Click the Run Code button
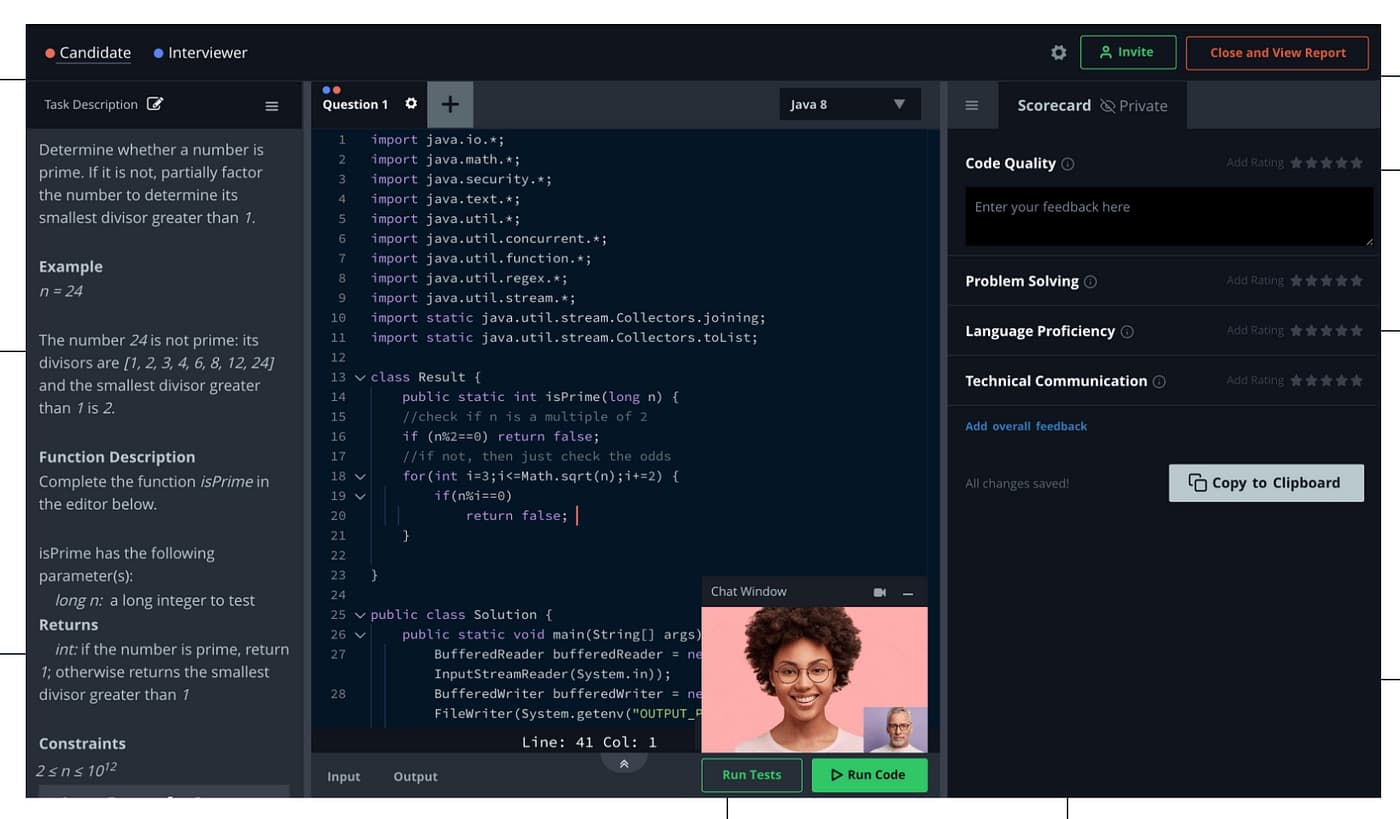The width and height of the screenshot is (1400, 819). 869,774
